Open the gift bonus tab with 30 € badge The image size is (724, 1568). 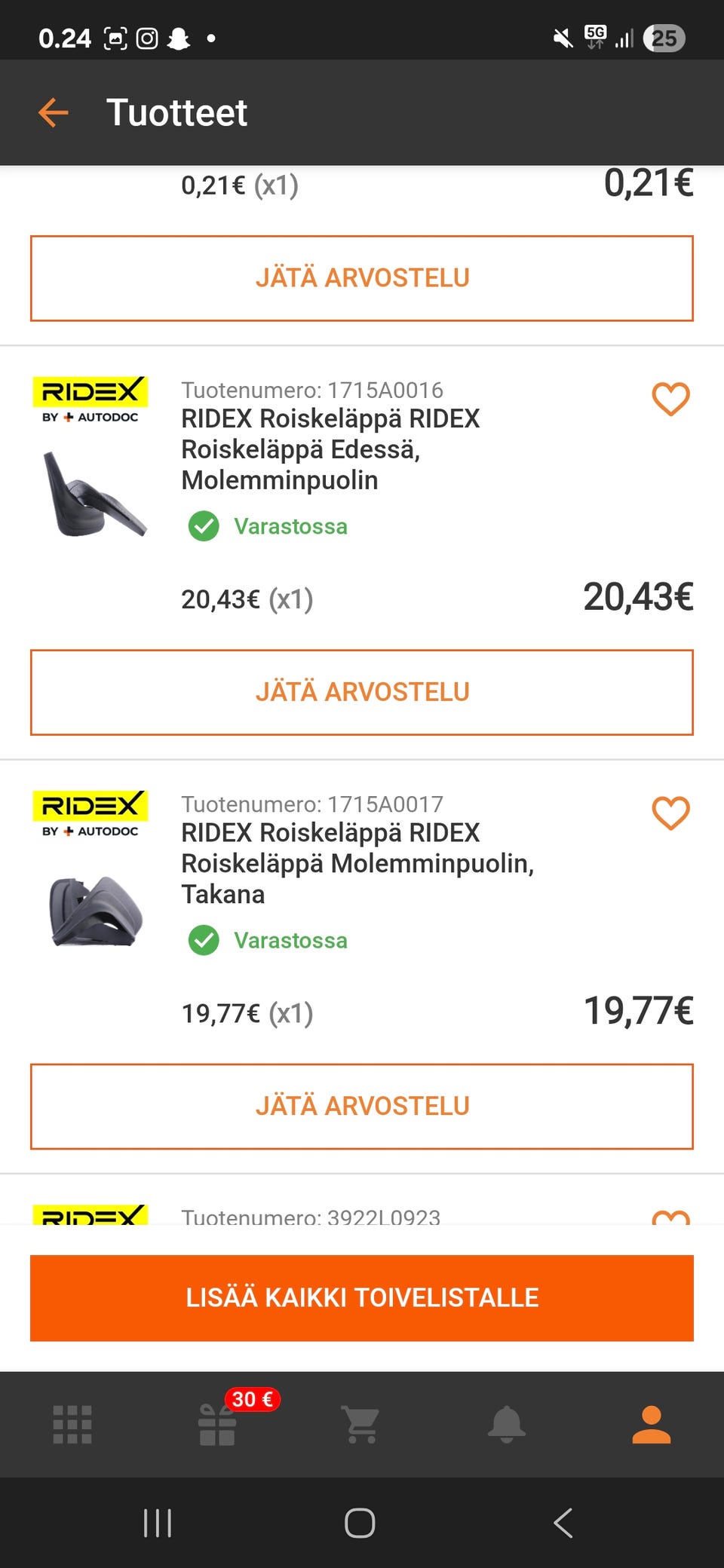(218, 1423)
